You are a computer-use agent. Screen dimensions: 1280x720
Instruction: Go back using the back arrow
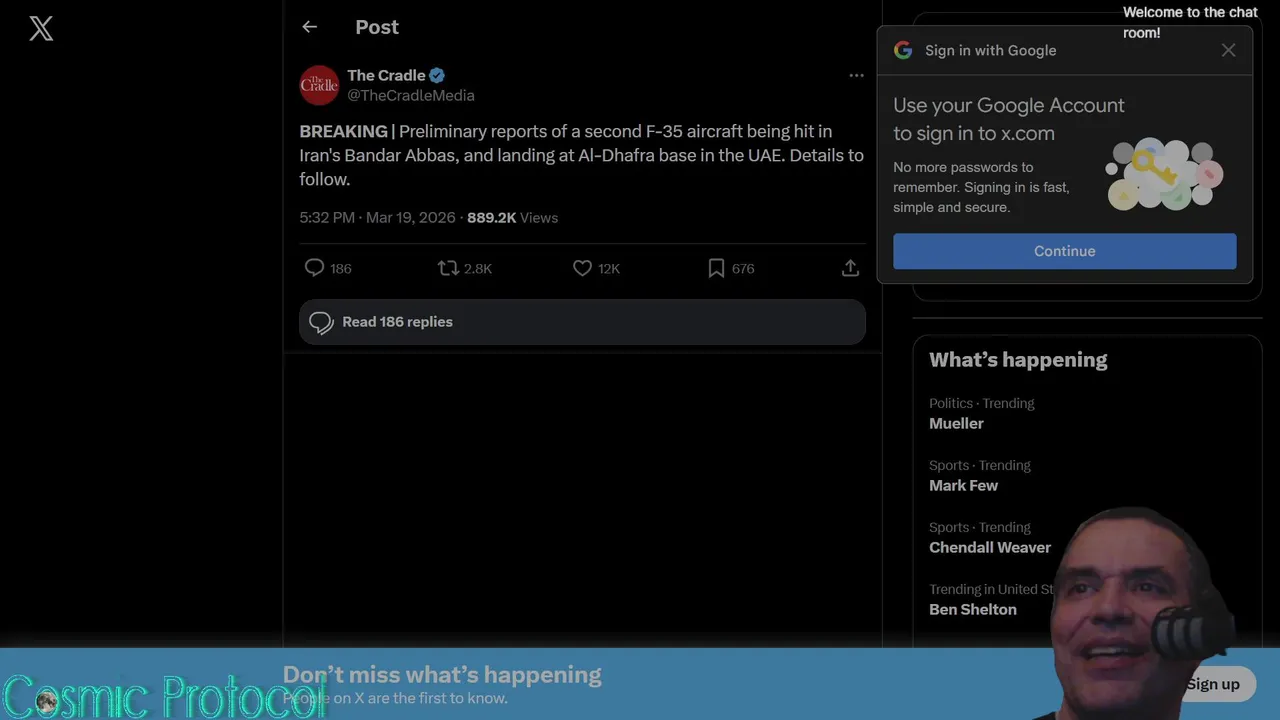(309, 27)
